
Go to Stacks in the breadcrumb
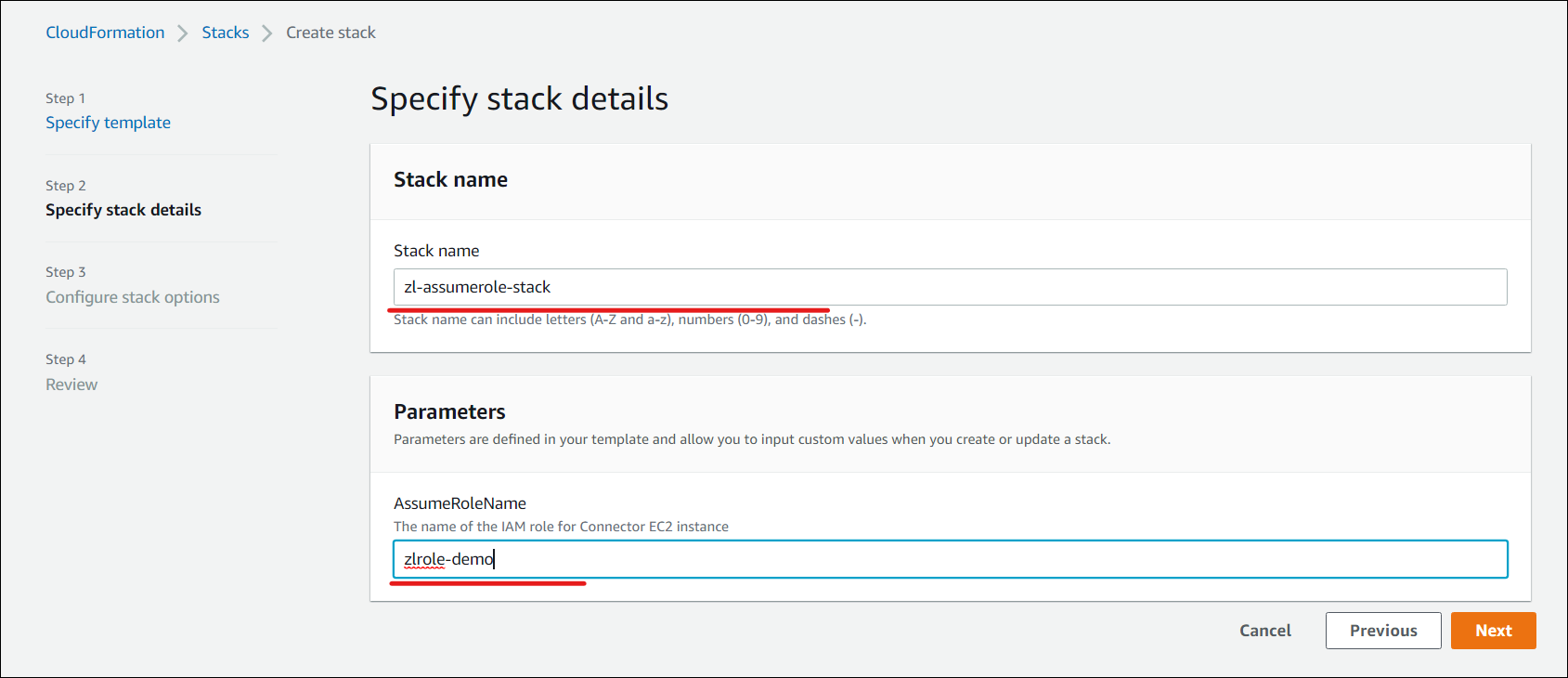coord(226,33)
